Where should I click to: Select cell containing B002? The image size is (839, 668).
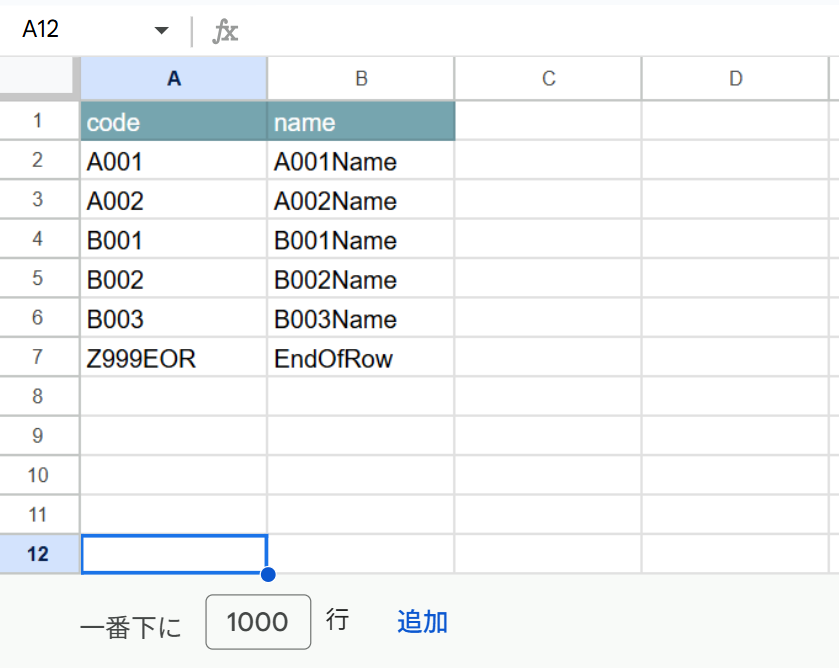tap(174, 279)
